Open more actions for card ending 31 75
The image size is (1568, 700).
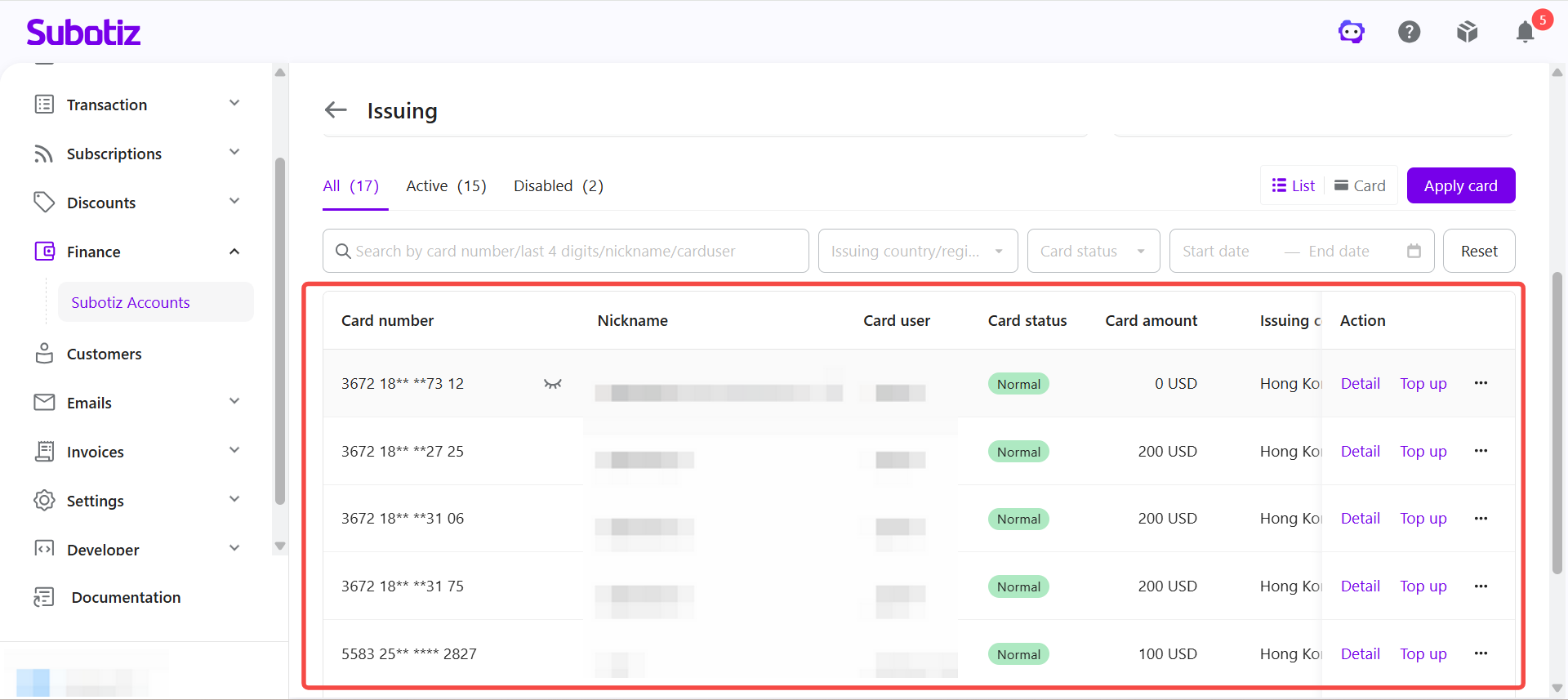(1481, 586)
